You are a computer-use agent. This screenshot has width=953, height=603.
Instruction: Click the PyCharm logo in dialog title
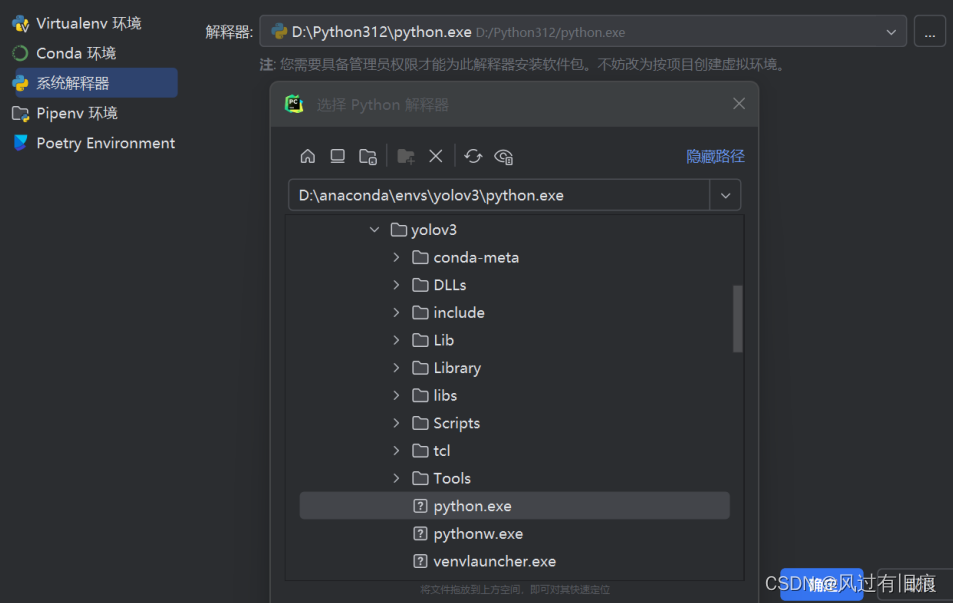(294, 104)
